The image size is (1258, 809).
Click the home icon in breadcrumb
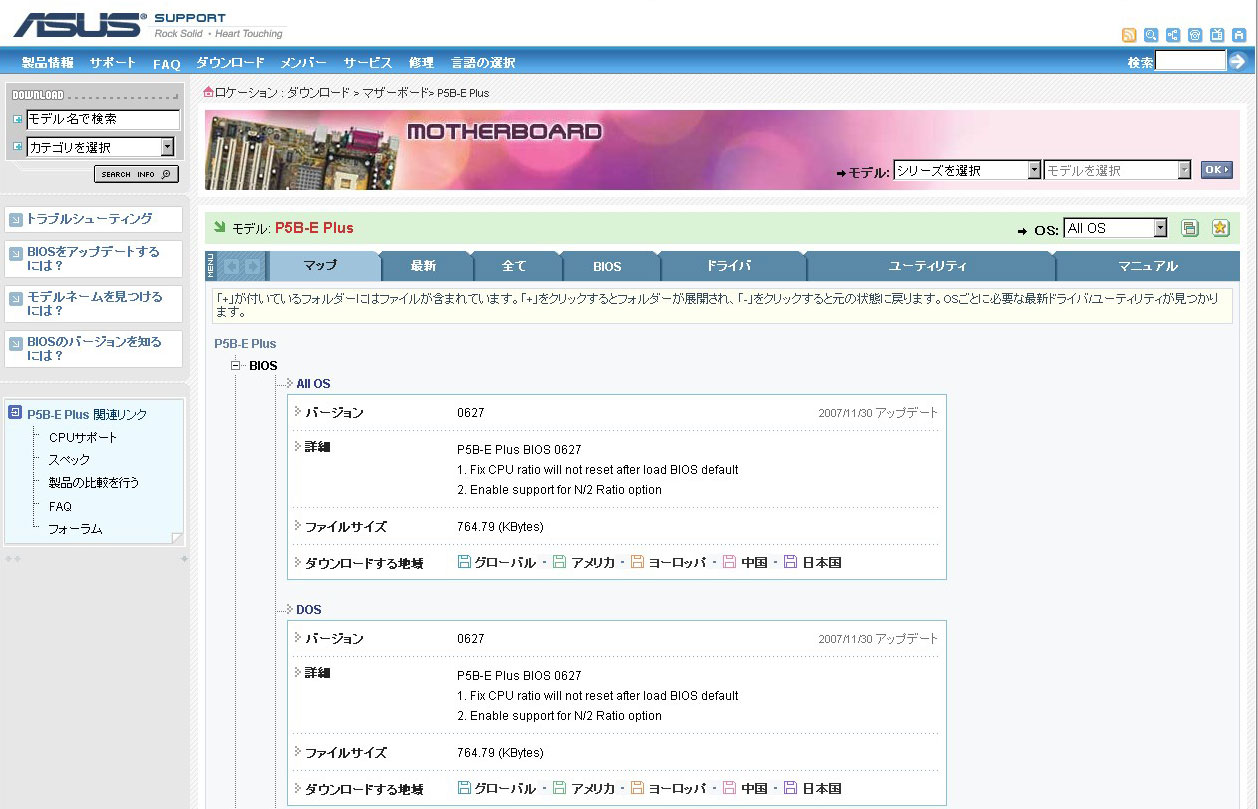(x=209, y=92)
